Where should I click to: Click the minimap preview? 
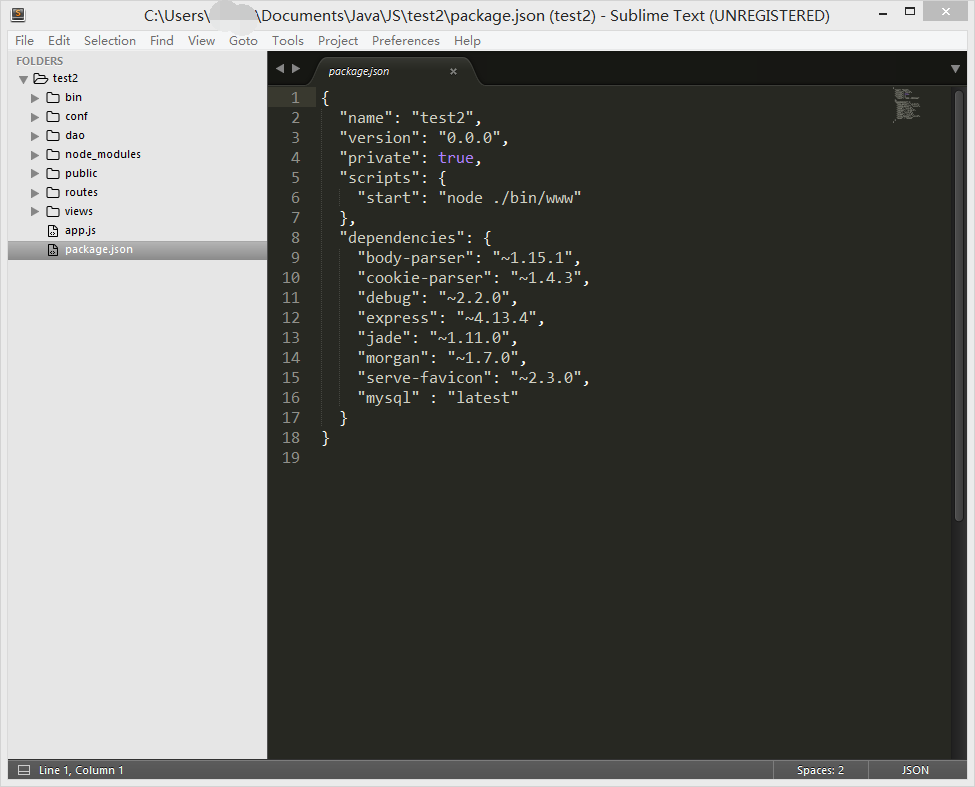[906, 105]
